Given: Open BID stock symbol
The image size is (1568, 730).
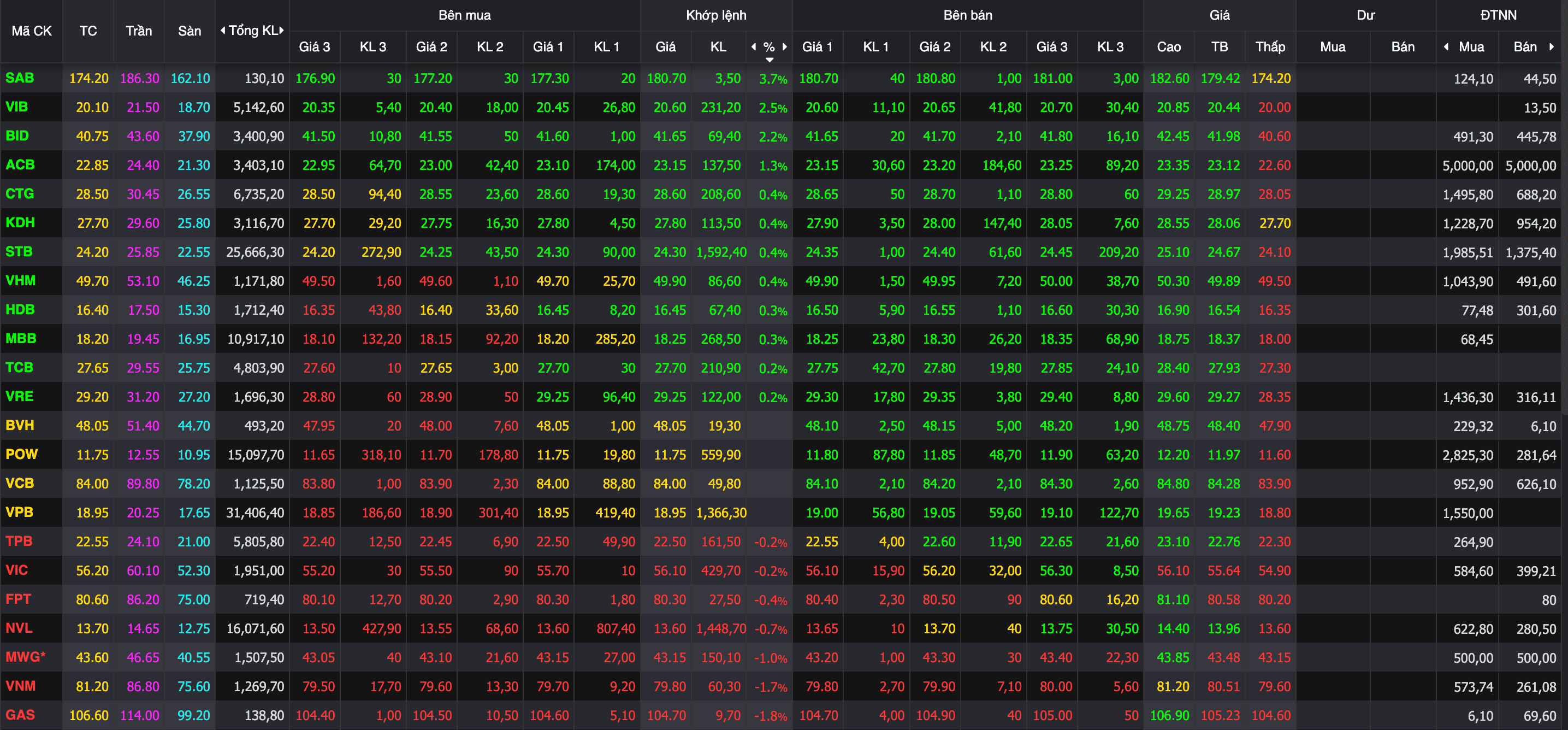Looking at the screenshot, I should coord(17,136).
